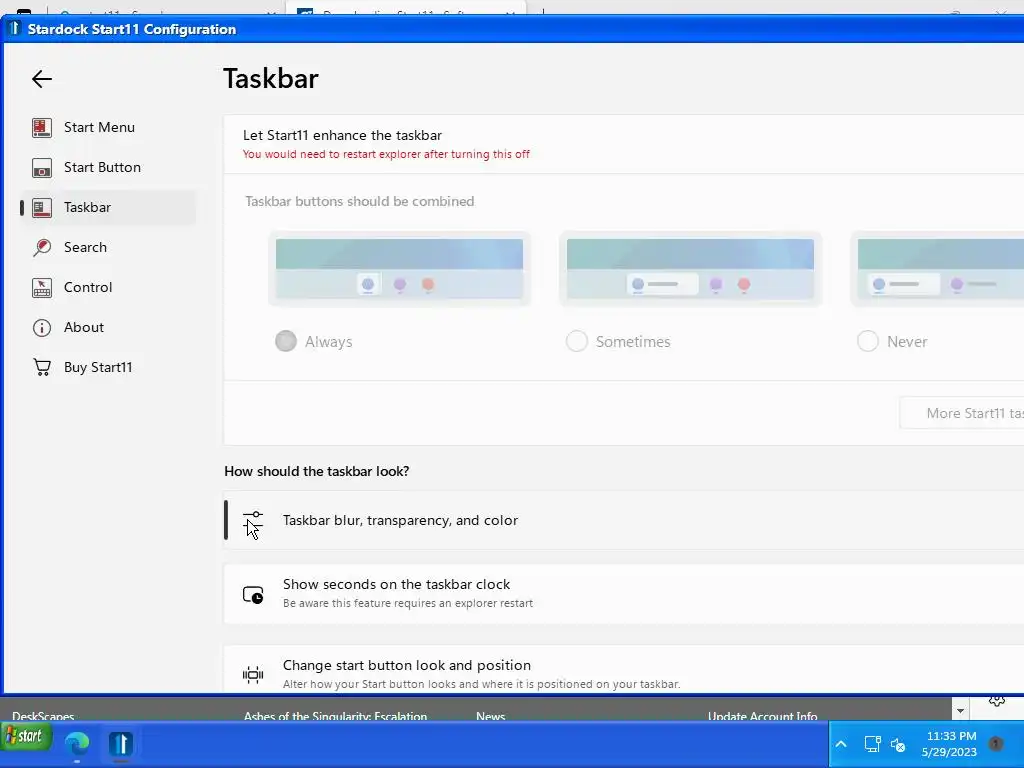This screenshot has width=1024, height=768.
Task: Open Show seconds on the taskbar clock
Action: [x=624, y=594]
